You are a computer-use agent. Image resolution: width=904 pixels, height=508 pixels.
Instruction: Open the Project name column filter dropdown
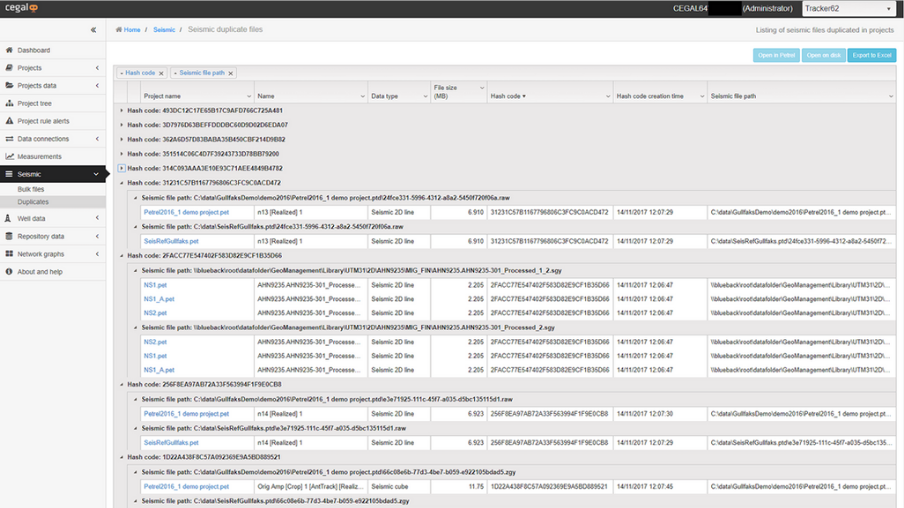tap(249, 96)
